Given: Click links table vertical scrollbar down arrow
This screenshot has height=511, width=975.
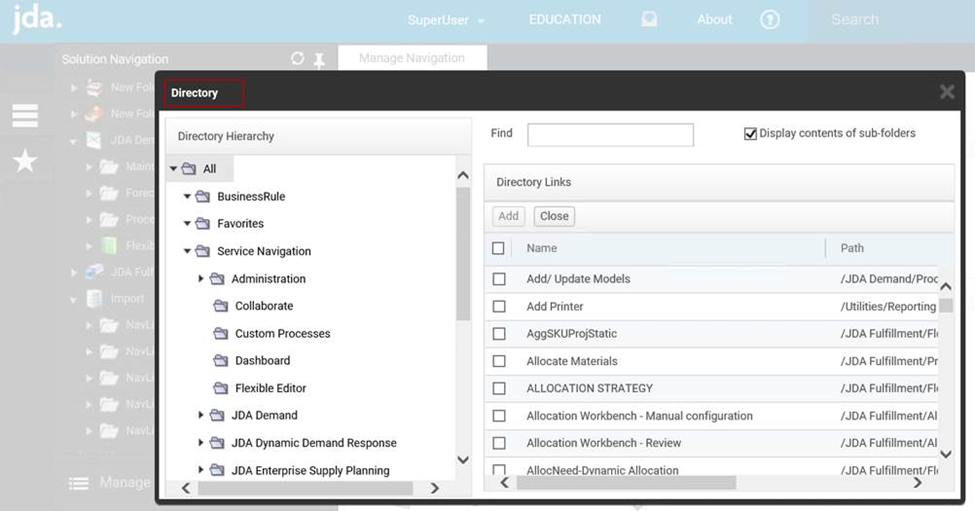Looking at the screenshot, I should (946, 454).
